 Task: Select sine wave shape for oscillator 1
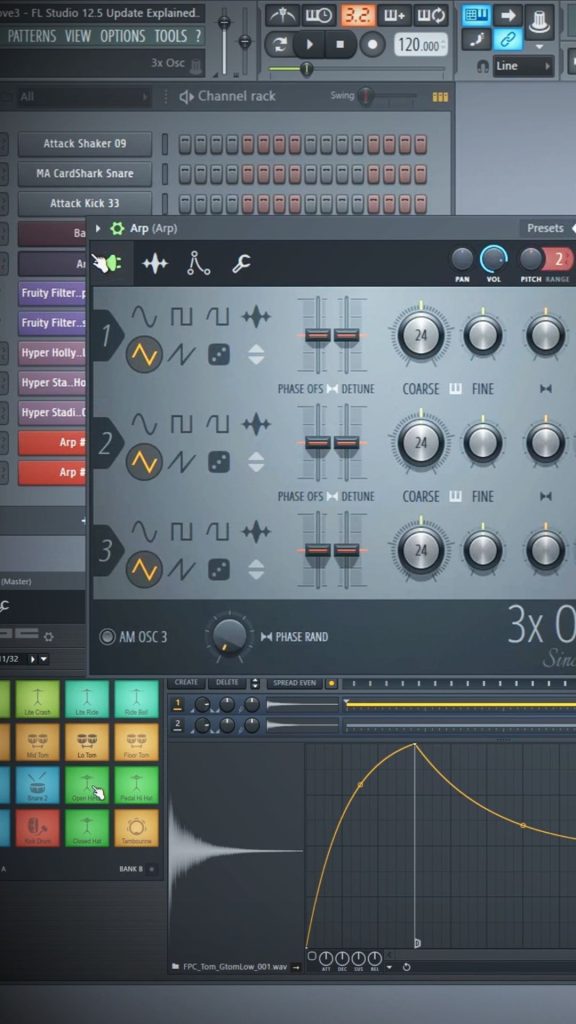[x=144, y=317]
